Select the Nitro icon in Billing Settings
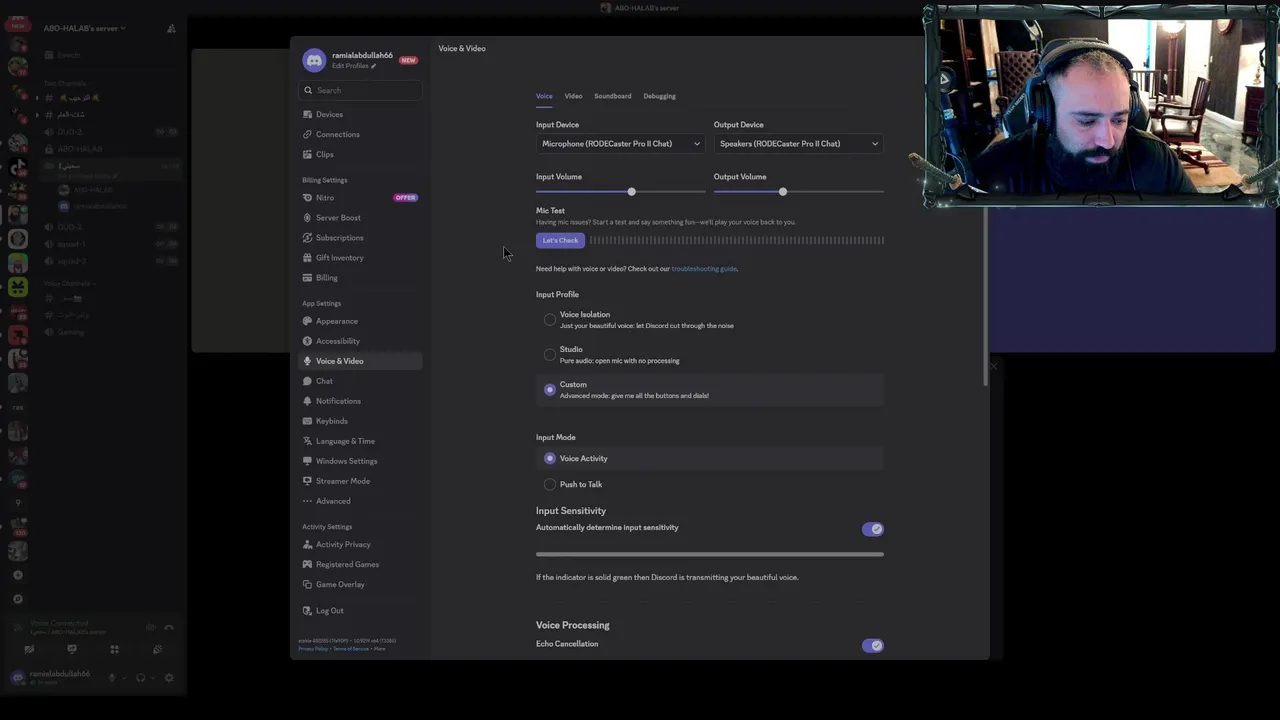Viewport: 1280px width, 720px height. point(308,198)
